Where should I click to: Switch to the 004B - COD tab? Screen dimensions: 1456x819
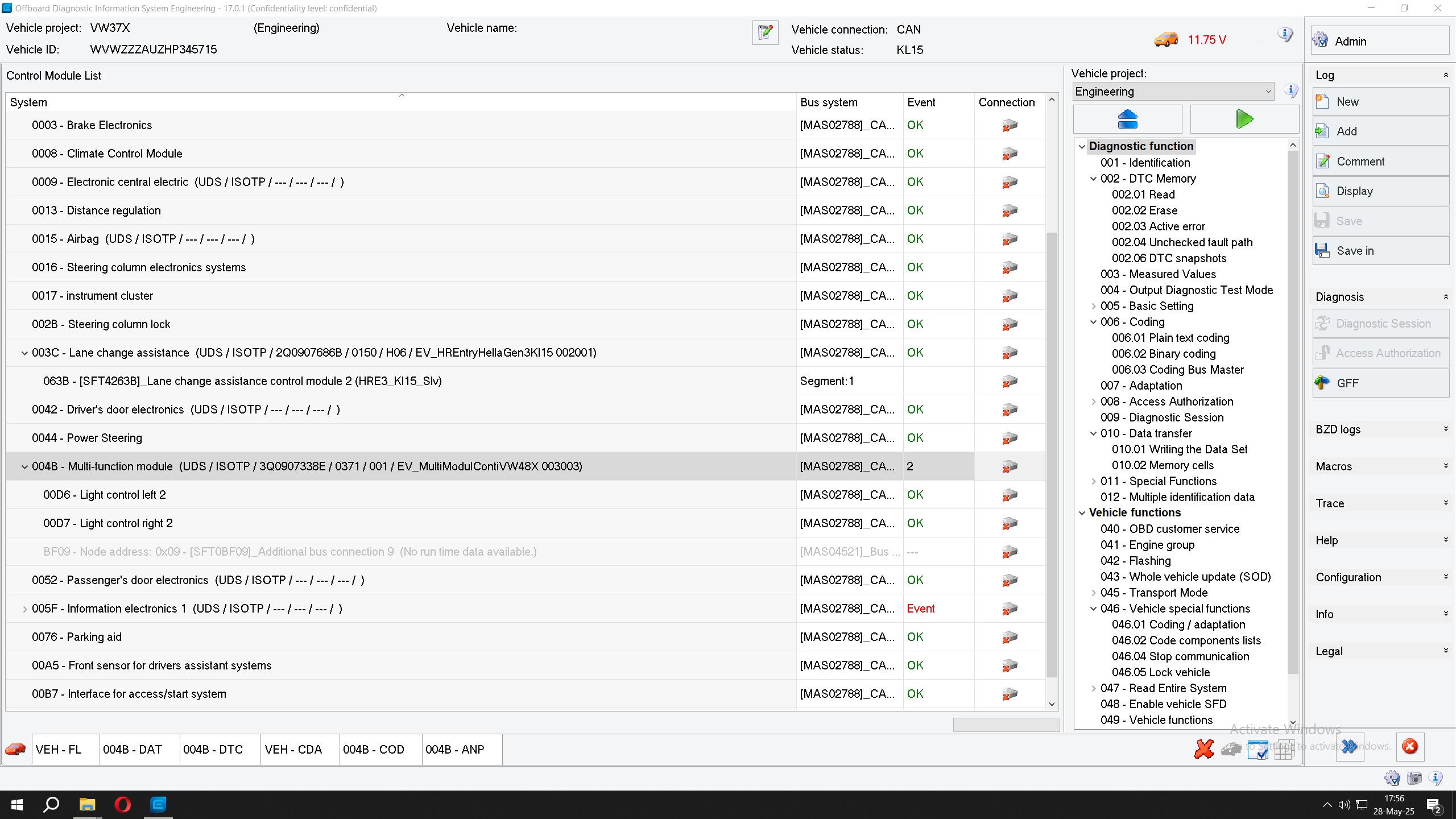click(x=374, y=750)
